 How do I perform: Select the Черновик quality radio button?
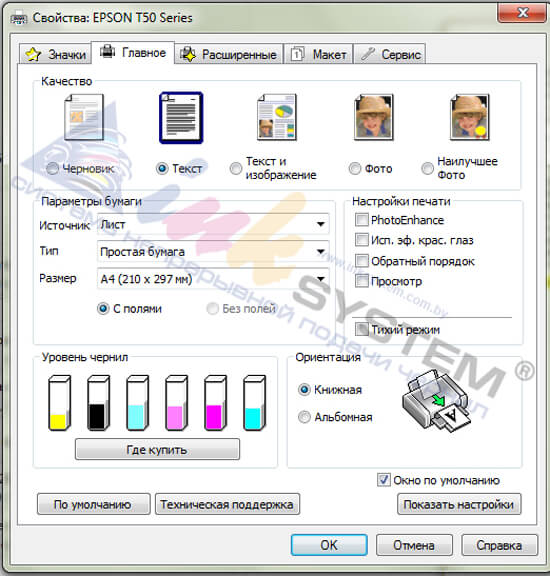[x=53, y=169]
